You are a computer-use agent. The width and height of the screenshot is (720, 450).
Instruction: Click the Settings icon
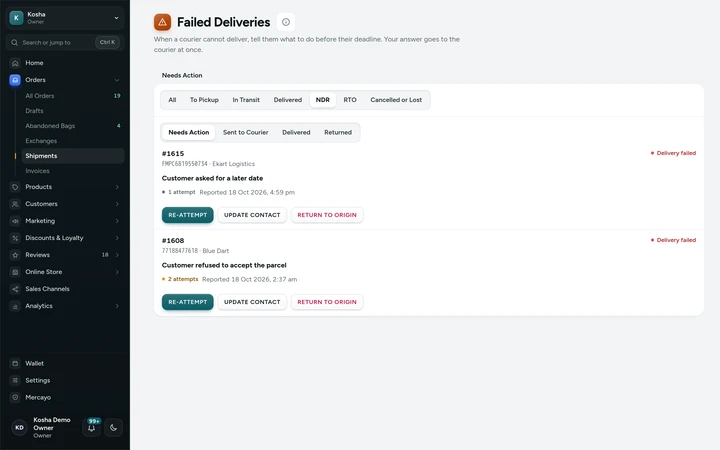[x=15, y=380]
